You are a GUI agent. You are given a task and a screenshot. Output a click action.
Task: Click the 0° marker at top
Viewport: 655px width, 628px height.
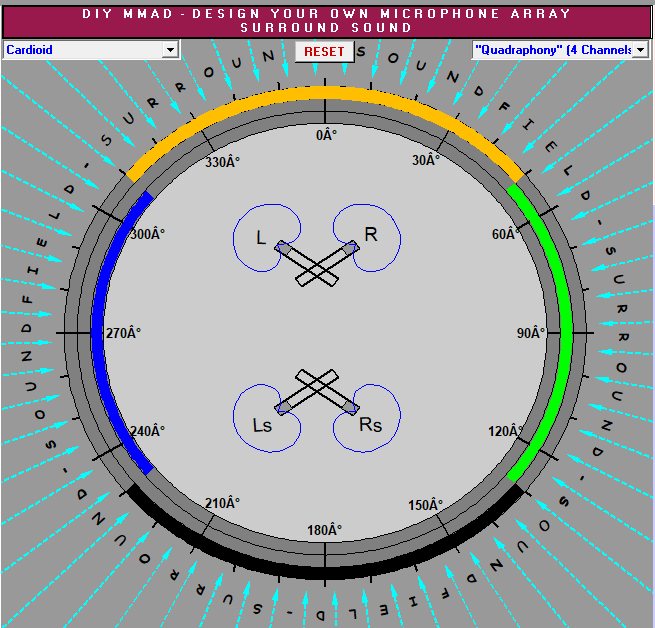point(325,135)
